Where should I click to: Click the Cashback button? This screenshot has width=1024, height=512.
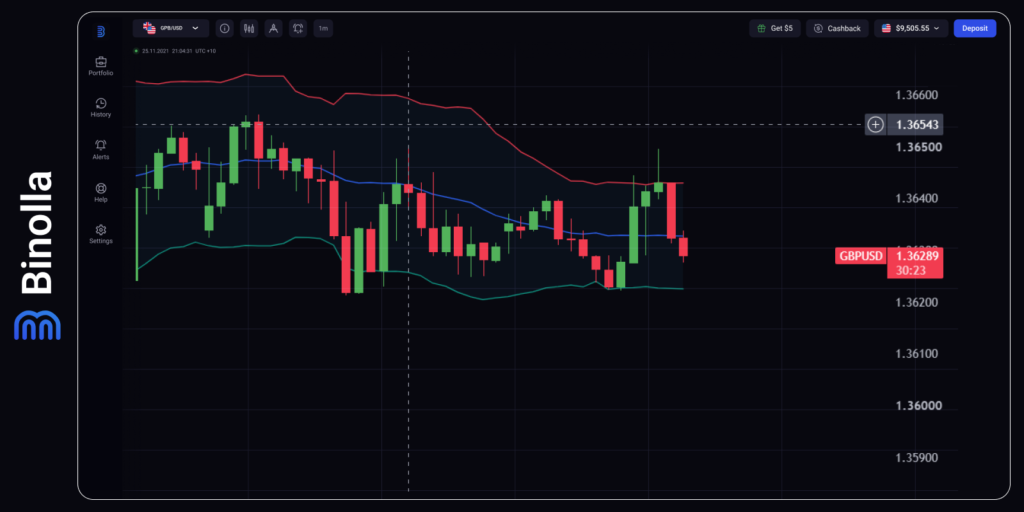point(837,28)
